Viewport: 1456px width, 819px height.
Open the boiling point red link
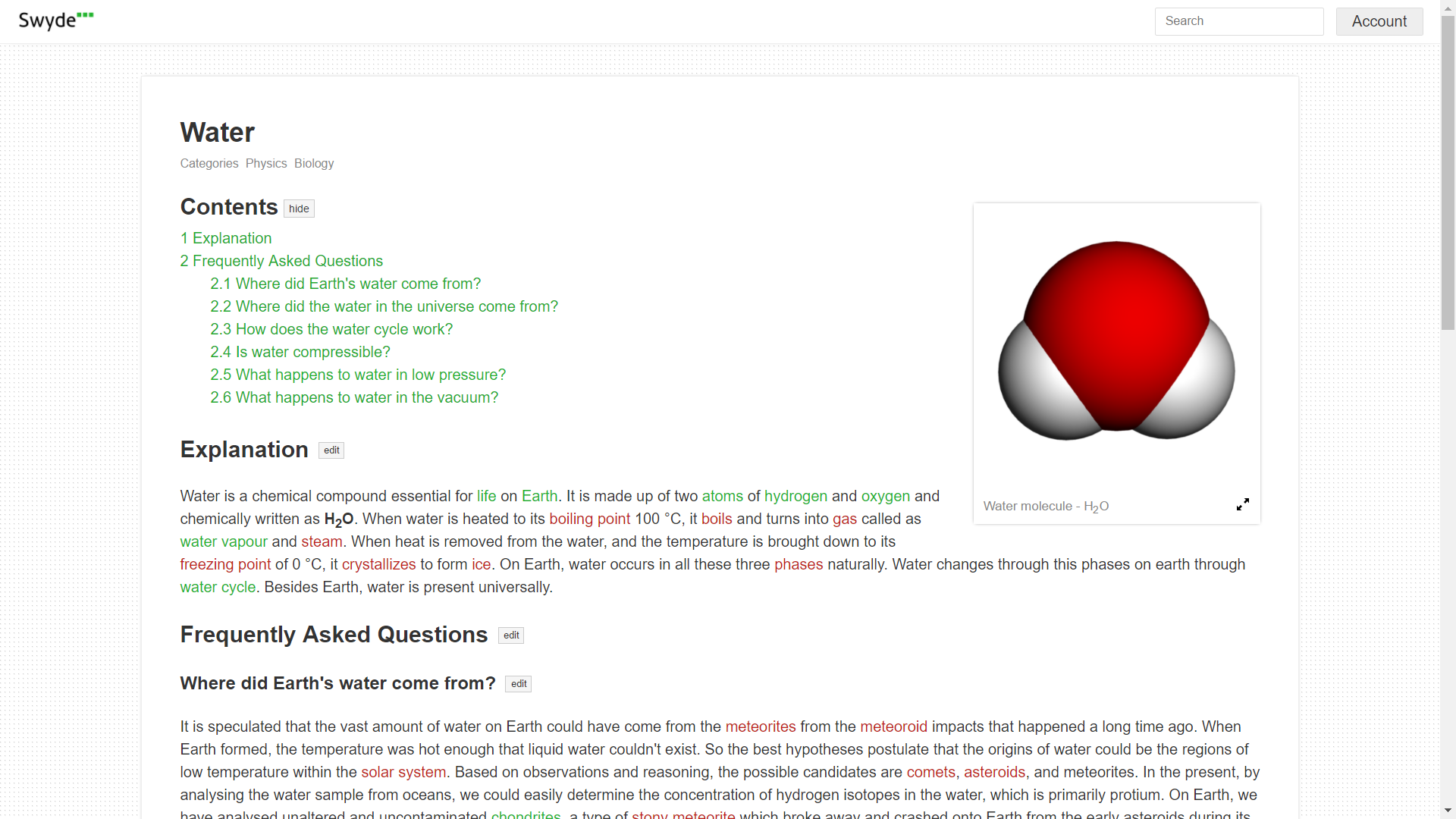[589, 519]
